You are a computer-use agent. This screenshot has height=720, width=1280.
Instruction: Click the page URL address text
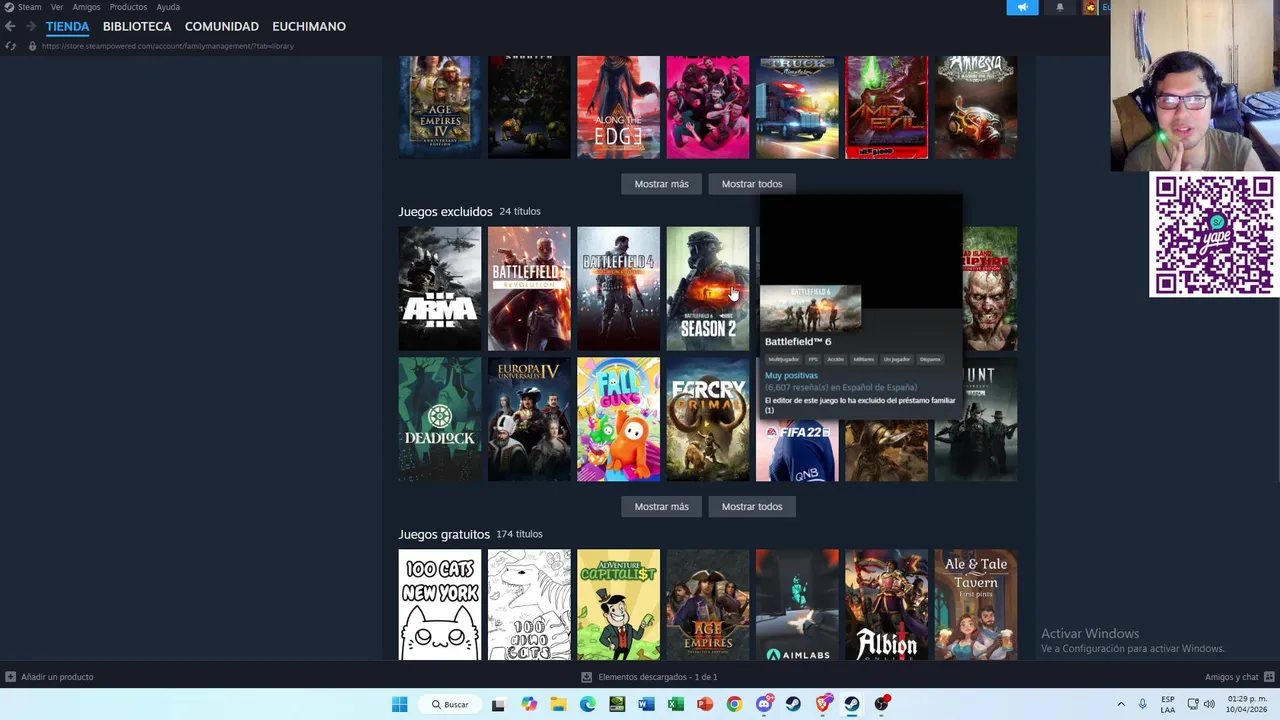(168, 46)
